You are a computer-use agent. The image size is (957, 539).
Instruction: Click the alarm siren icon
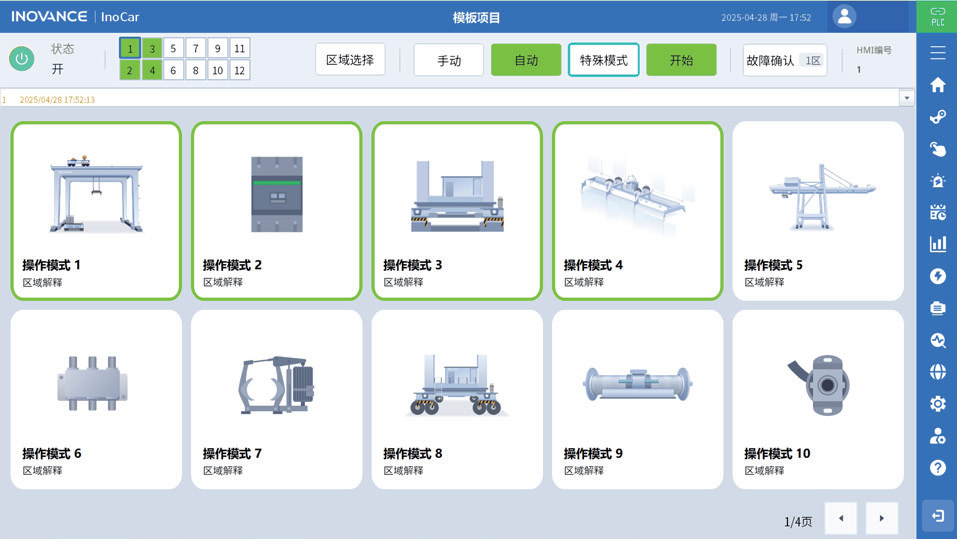(x=937, y=181)
